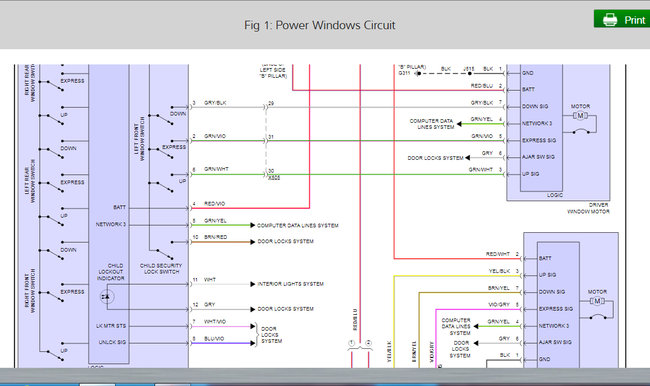Click the 'RED/BLU' horizontal wire label at pin 2

[x=482, y=86]
